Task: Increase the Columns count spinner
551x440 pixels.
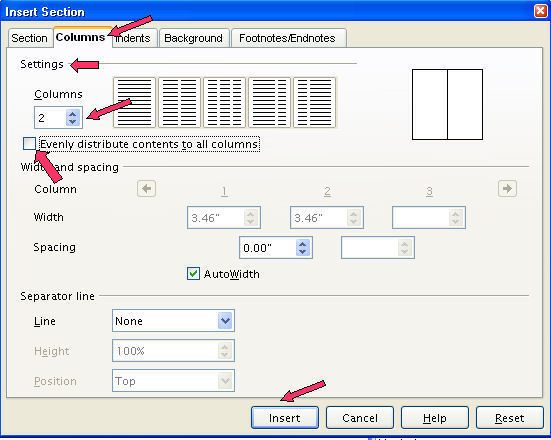Action: [73, 114]
